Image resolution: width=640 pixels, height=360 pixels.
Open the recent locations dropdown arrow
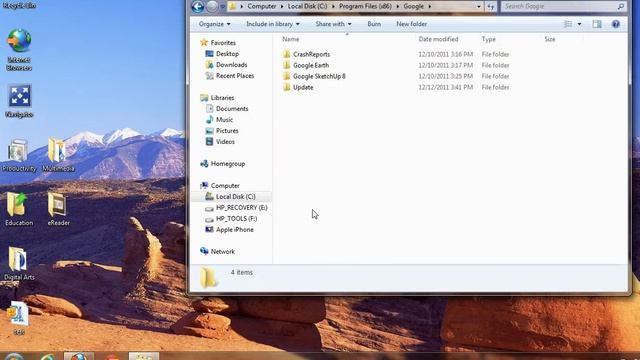[223, 7]
